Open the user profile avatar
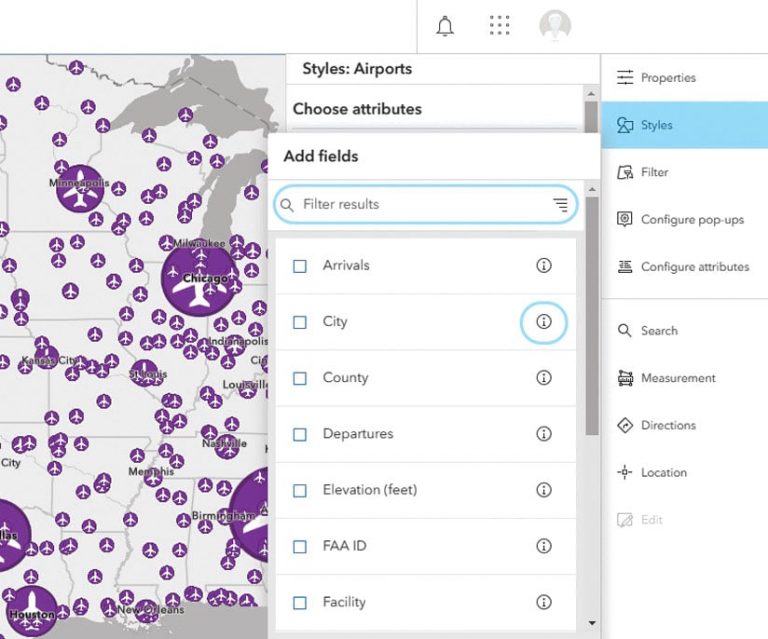 pyautogui.click(x=555, y=25)
